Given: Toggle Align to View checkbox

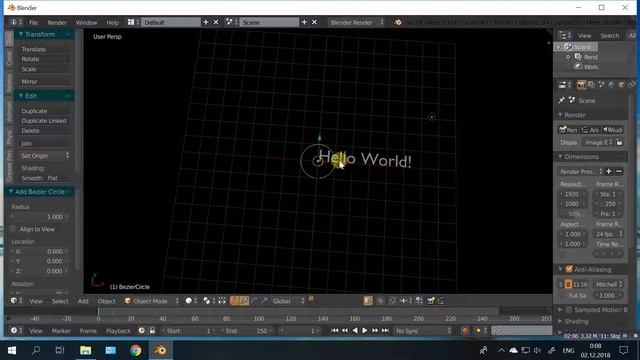Looking at the screenshot, I should pyautogui.click(x=13, y=229).
